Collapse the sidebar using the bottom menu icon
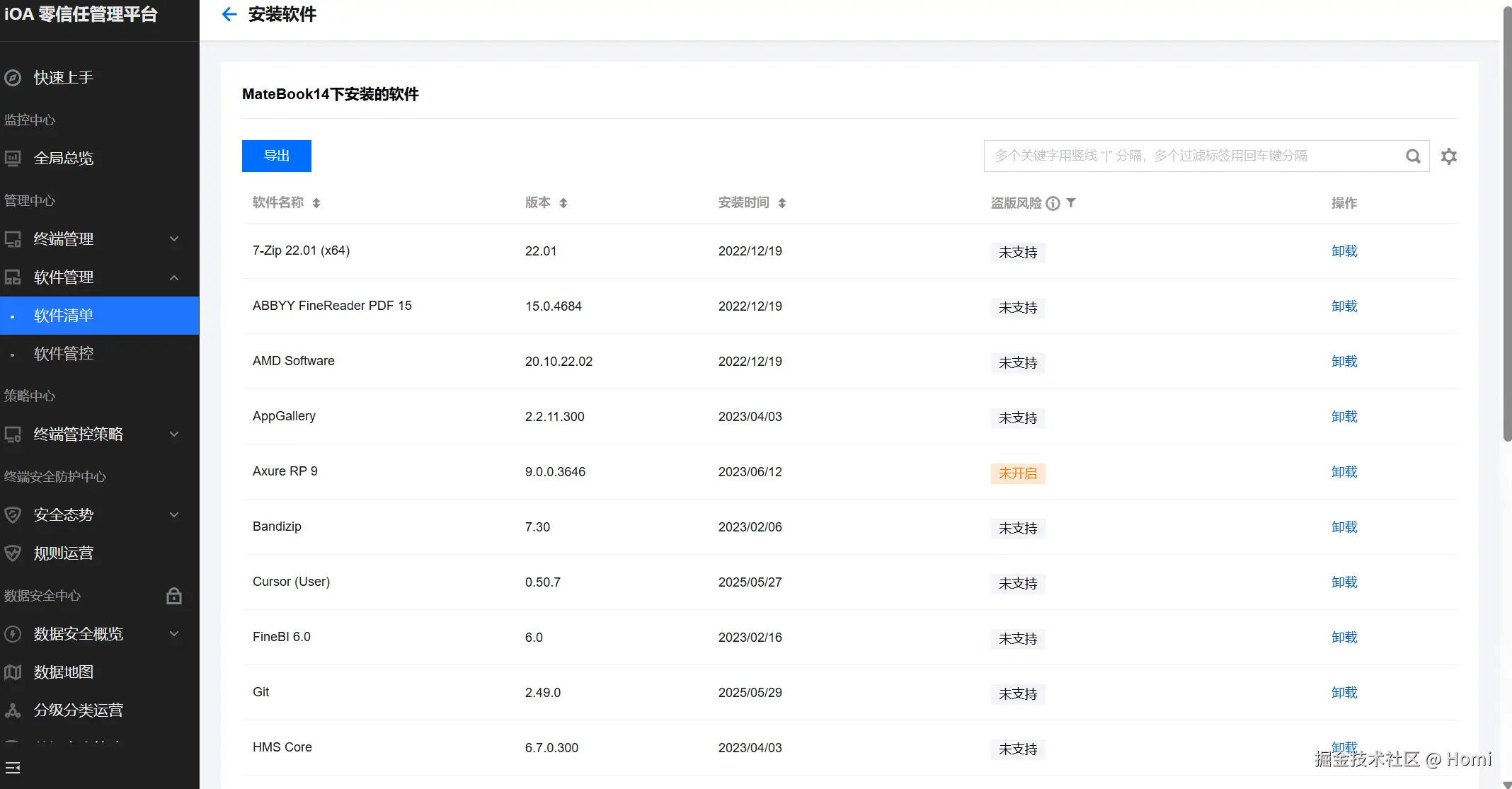 pos(13,768)
